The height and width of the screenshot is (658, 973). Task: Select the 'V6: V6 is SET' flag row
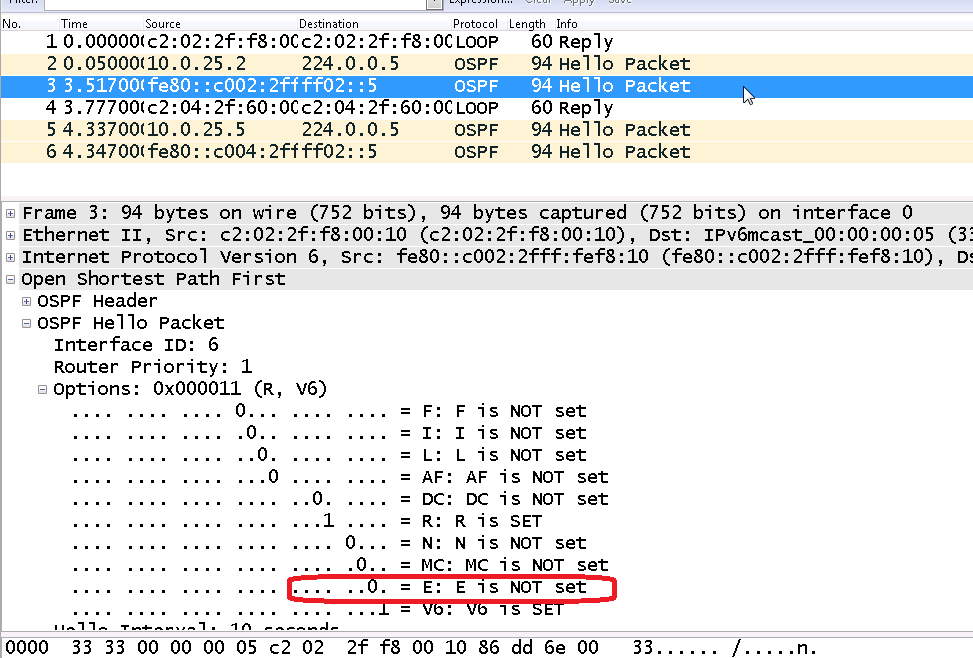point(318,610)
